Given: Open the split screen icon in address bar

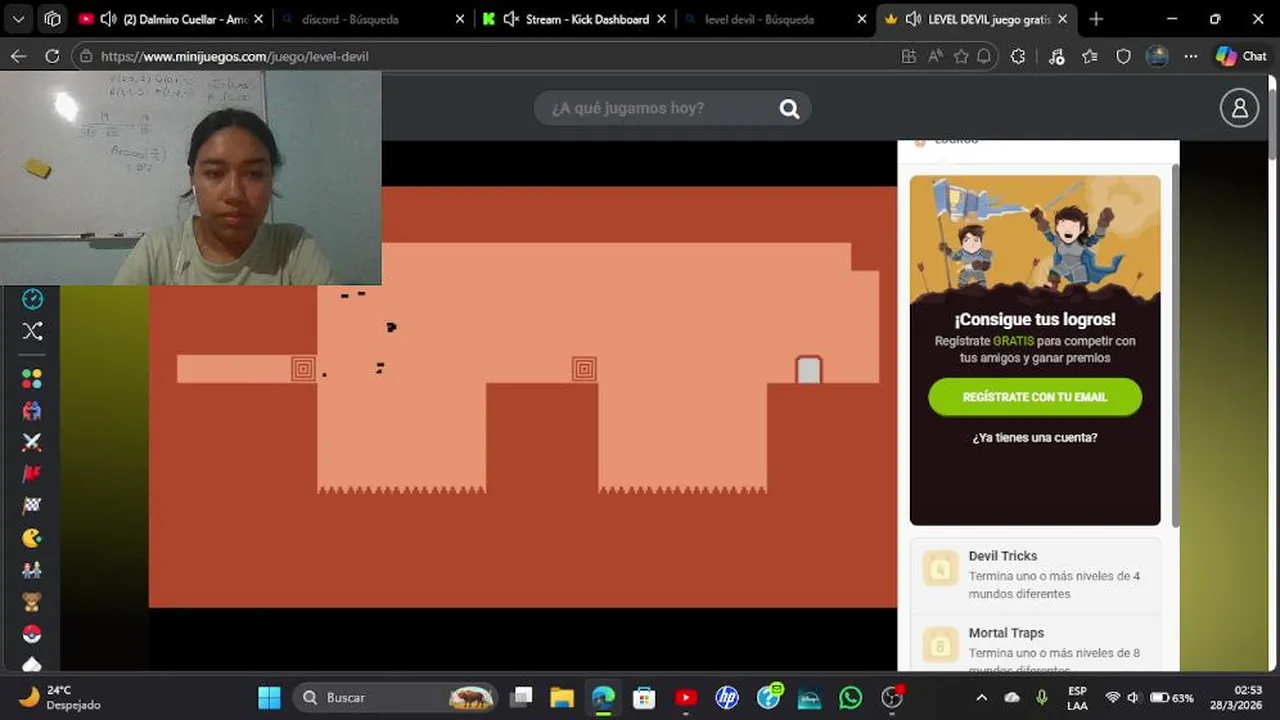Looking at the screenshot, I should (x=909, y=57).
